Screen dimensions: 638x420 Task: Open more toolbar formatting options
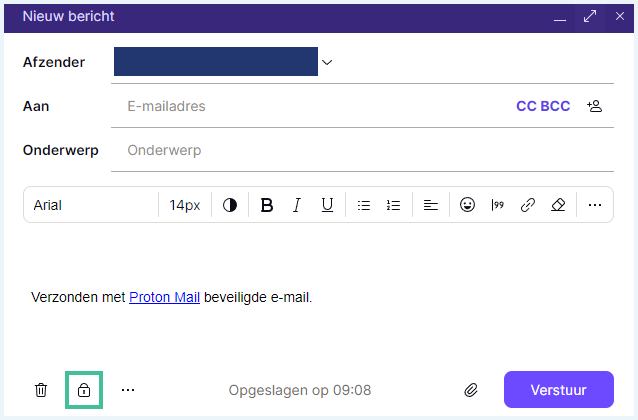click(595, 205)
